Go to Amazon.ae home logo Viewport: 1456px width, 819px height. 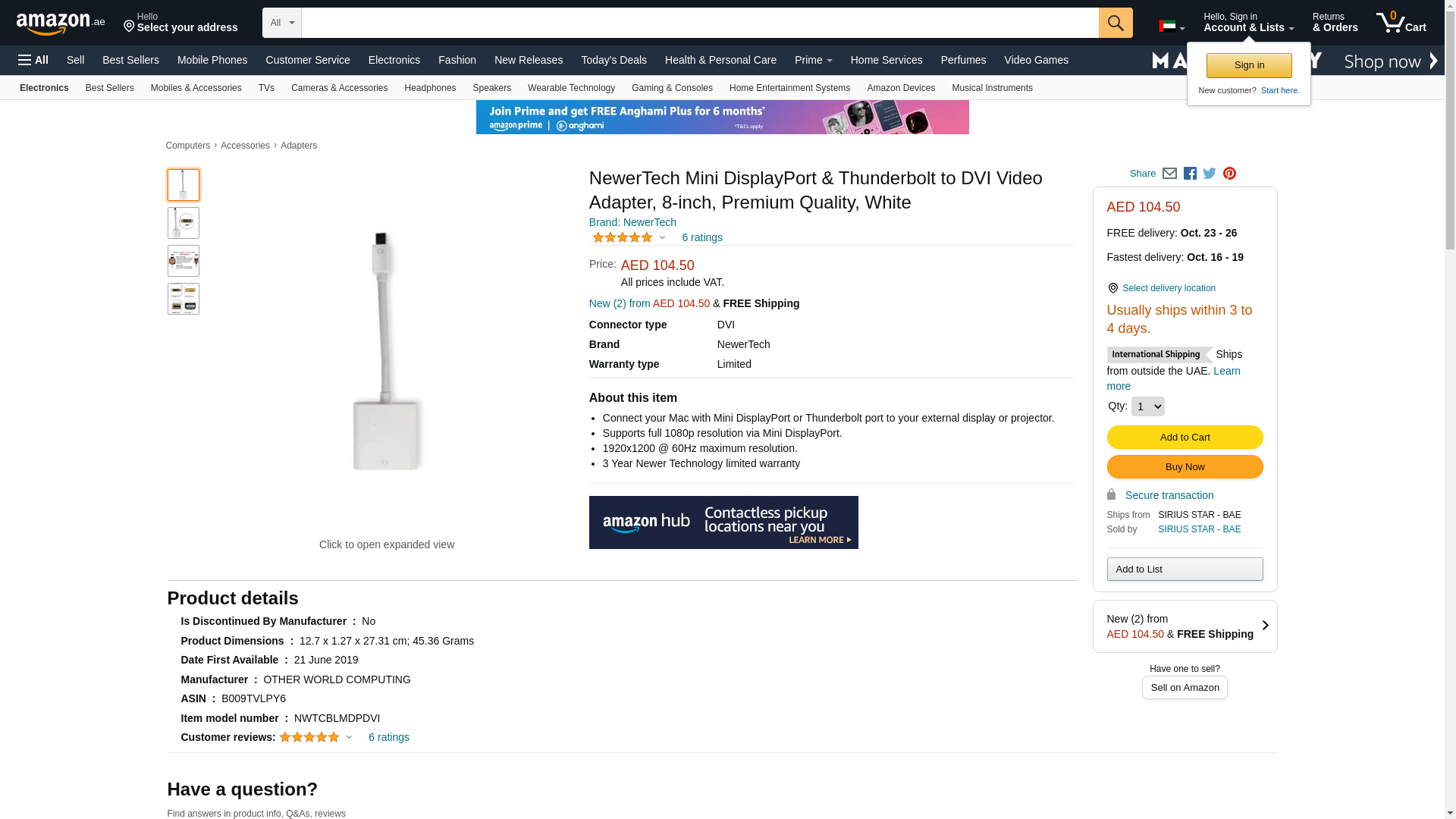tap(61, 24)
